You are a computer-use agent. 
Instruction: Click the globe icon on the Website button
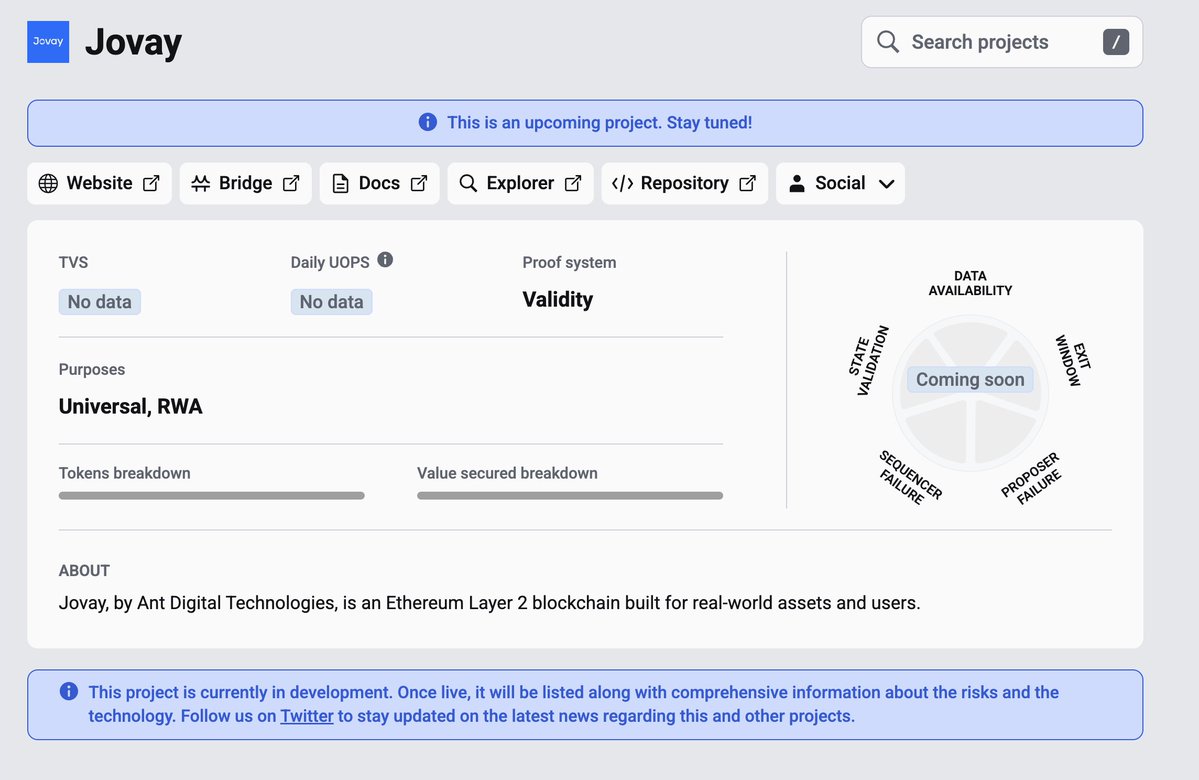click(48, 184)
